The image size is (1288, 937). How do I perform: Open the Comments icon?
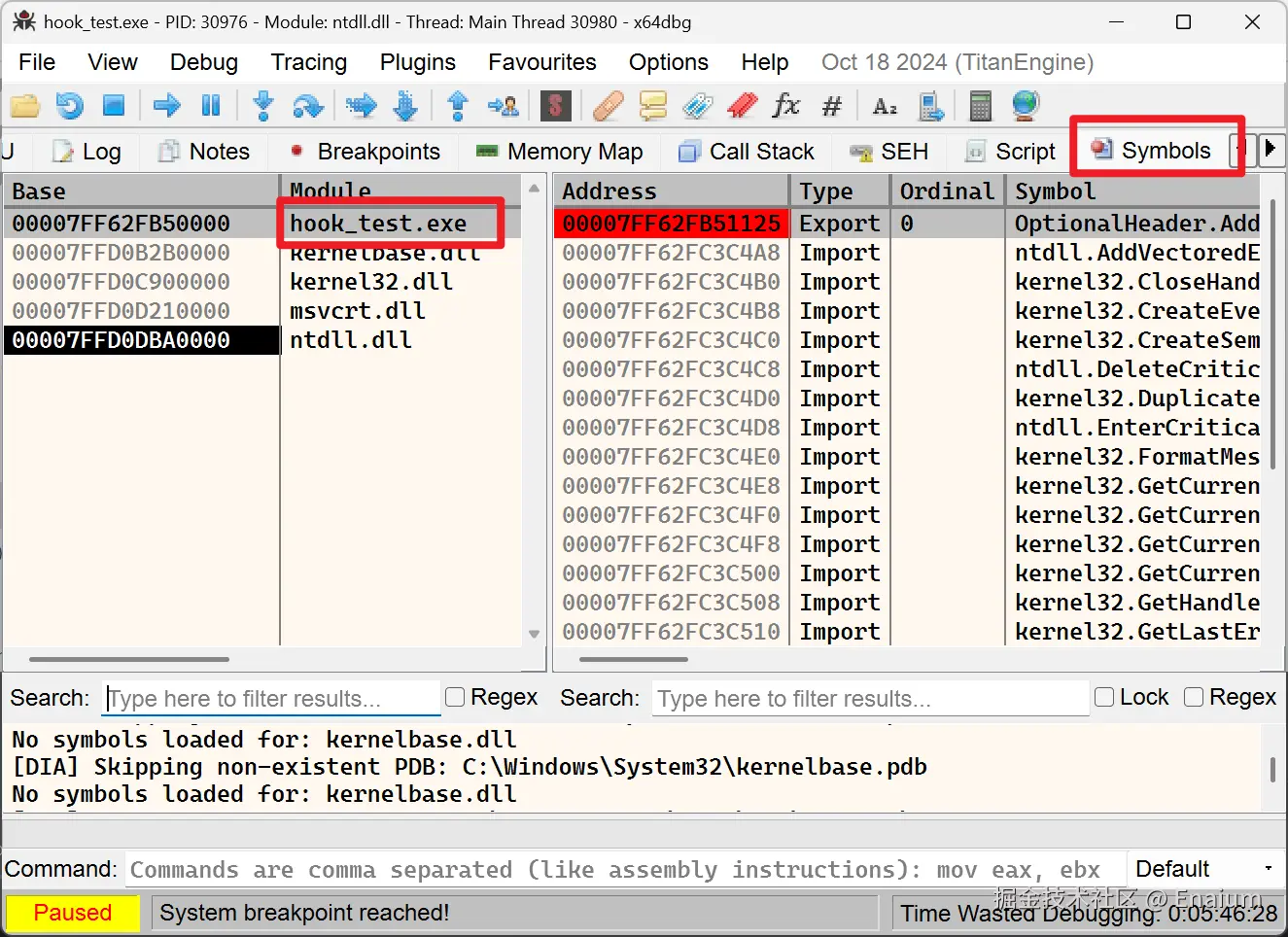(653, 105)
